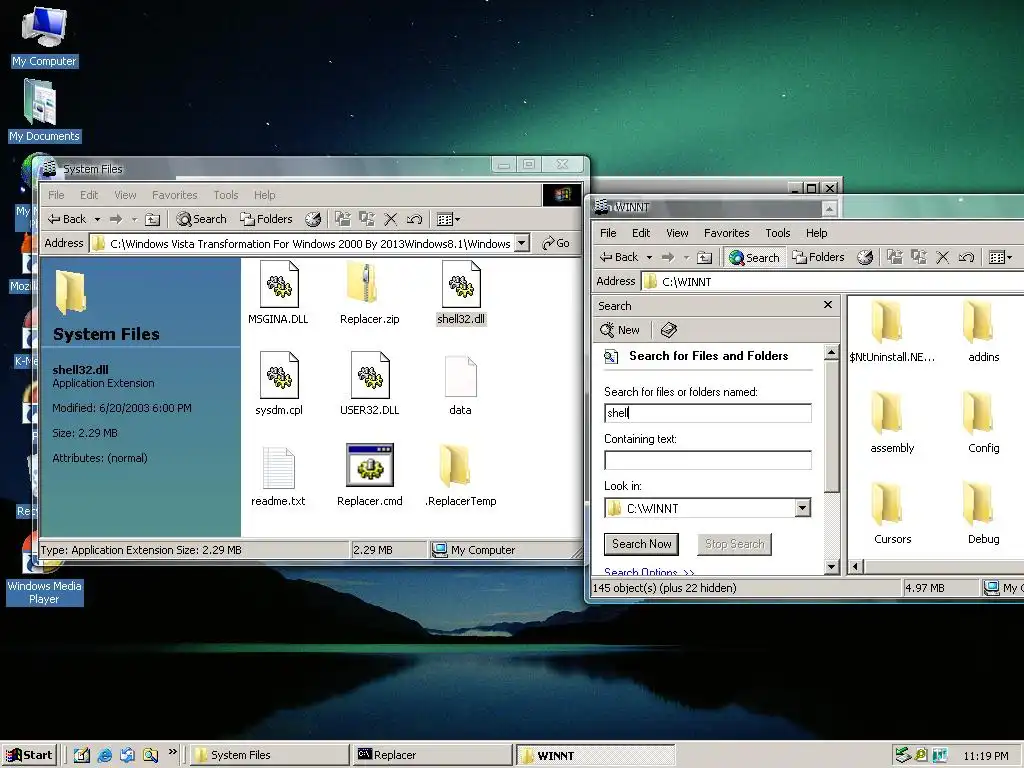Click Undo icon in System Files toolbar
Screen dimensions: 1024x768
[x=414, y=219]
